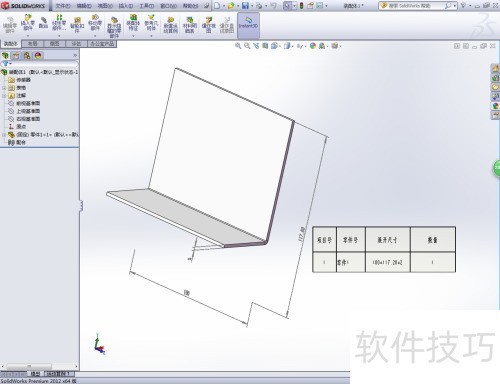Select the Sensors folder in tree
The height and width of the screenshot is (384, 500).
point(19,80)
